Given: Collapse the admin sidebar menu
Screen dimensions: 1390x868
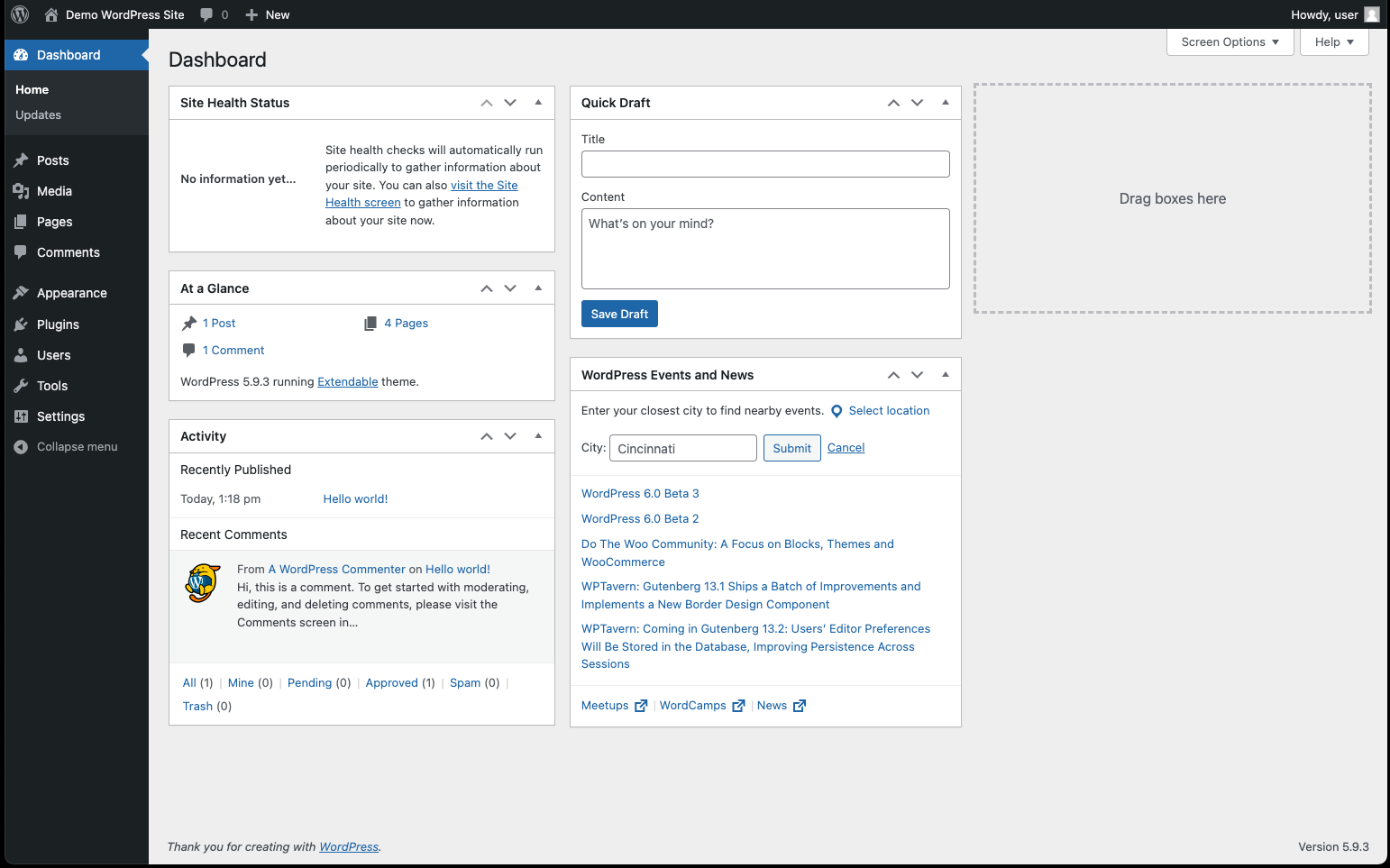Looking at the screenshot, I should pos(77,447).
